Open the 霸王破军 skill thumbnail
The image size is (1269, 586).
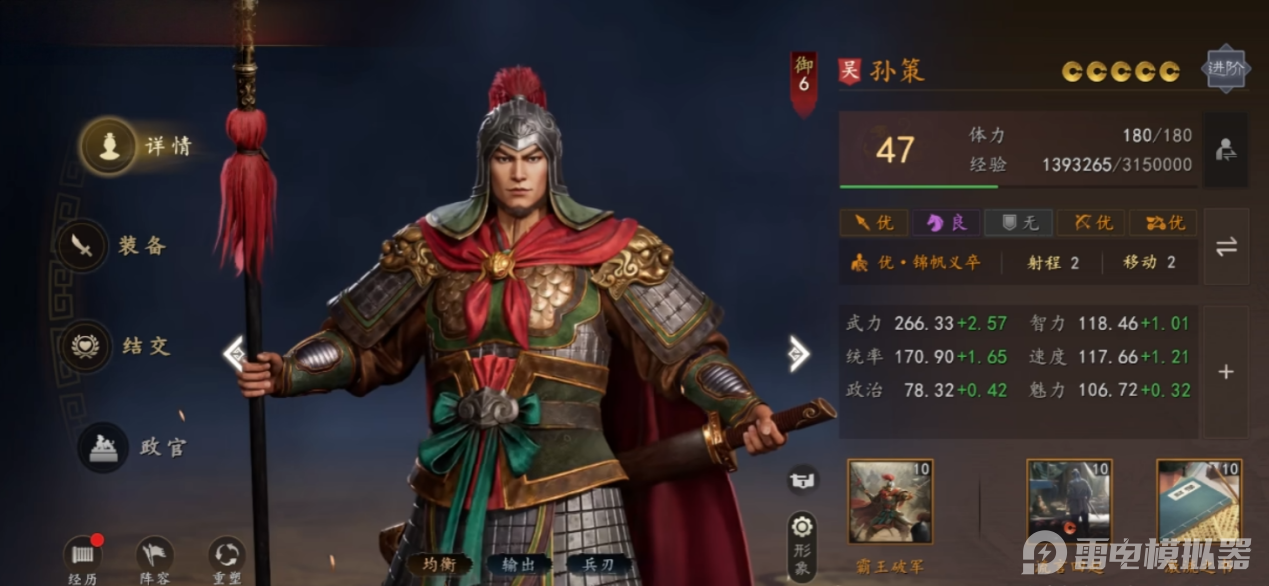pos(889,501)
